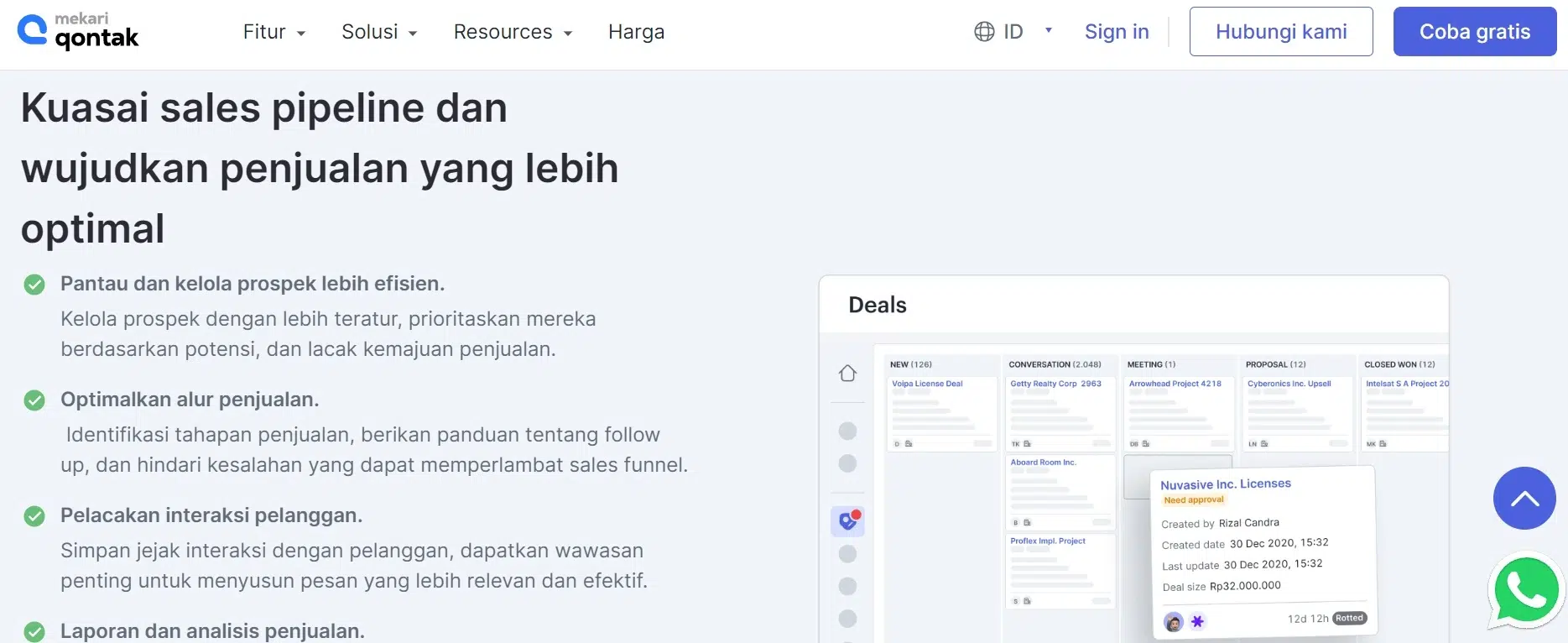Expand the Solusi dropdown menu
This screenshot has width=1568, height=643.
[379, 32]
